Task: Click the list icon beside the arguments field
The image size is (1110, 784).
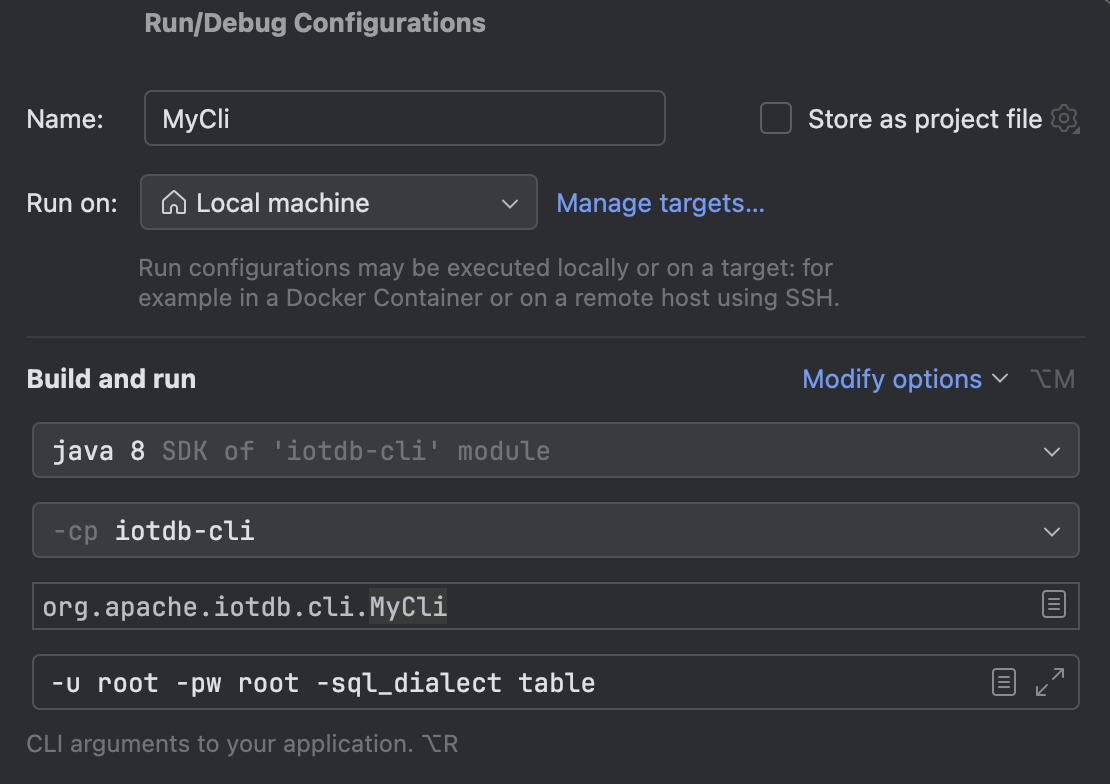Action: 1003,681
